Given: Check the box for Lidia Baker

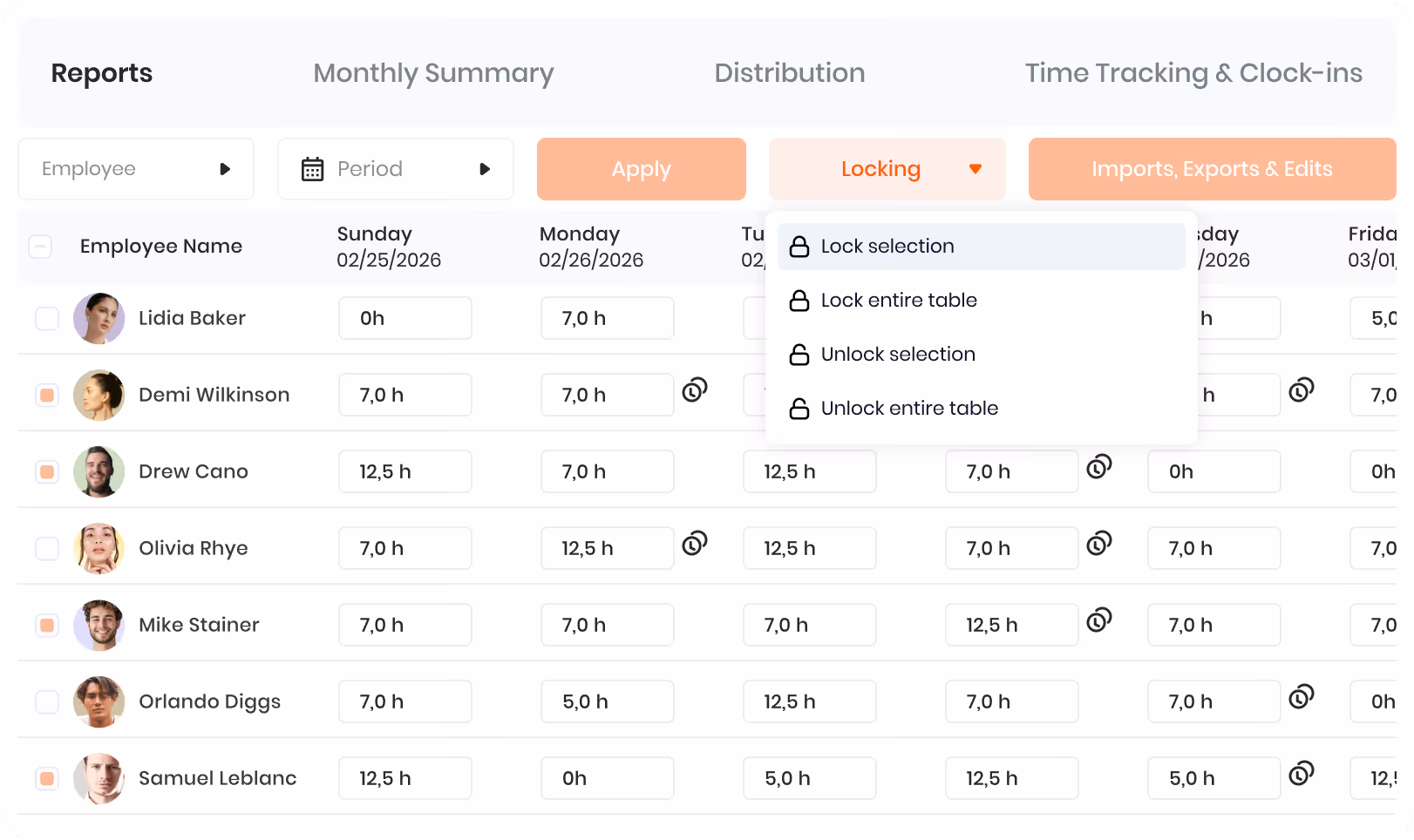Looking at the screenshot, I should click(x=47, y=318).
